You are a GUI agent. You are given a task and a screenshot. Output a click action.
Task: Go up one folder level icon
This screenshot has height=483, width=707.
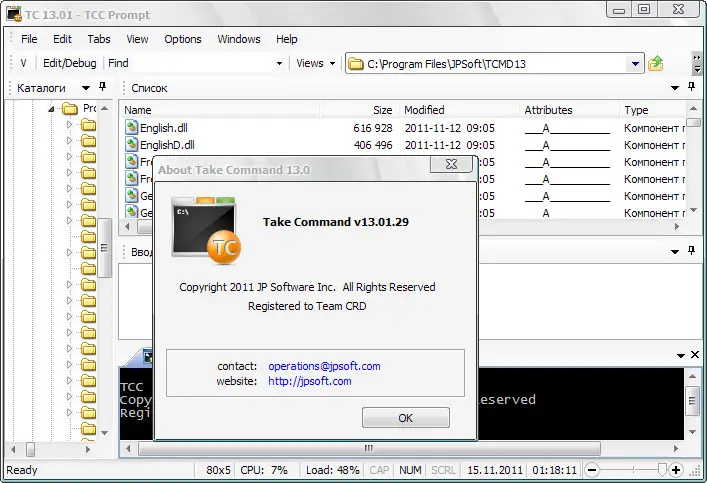point(656,63)
